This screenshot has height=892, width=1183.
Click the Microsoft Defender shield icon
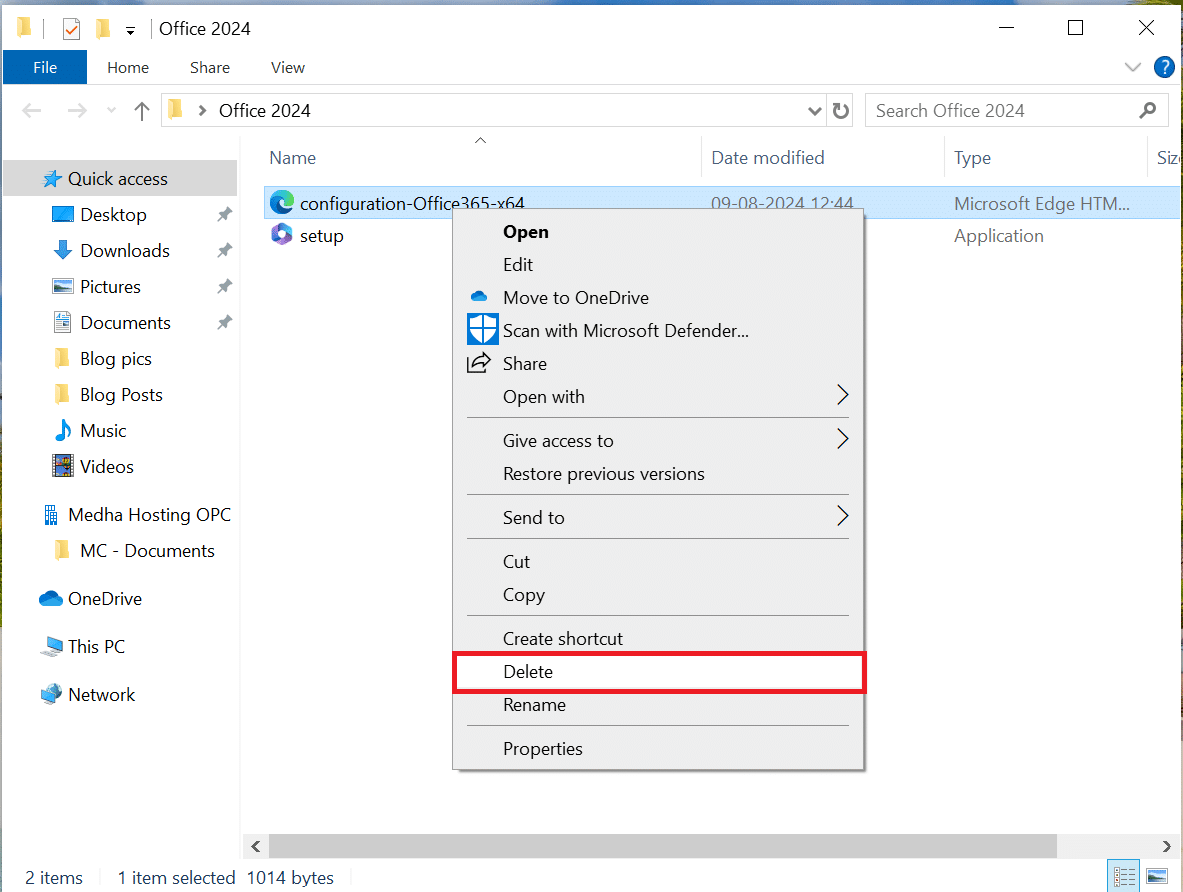coord(482,330)
